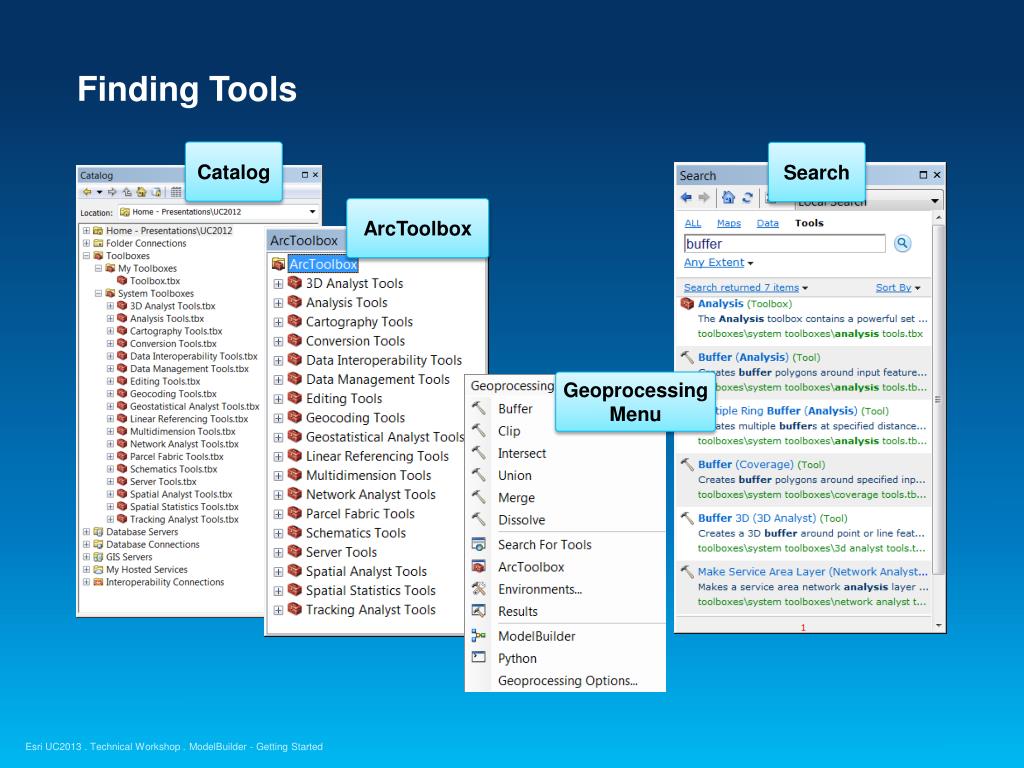Expand Folder Connections in Catalog tree

coord(86,243)
